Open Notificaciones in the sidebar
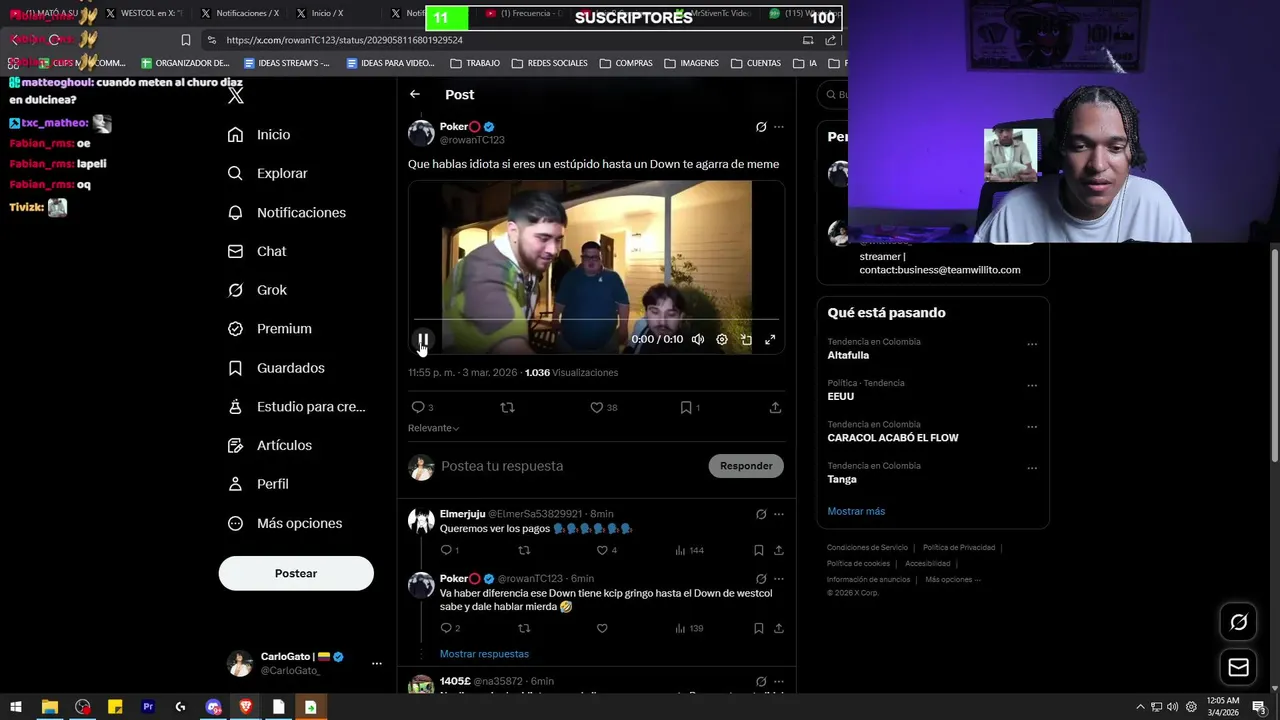 pos(286,212)
